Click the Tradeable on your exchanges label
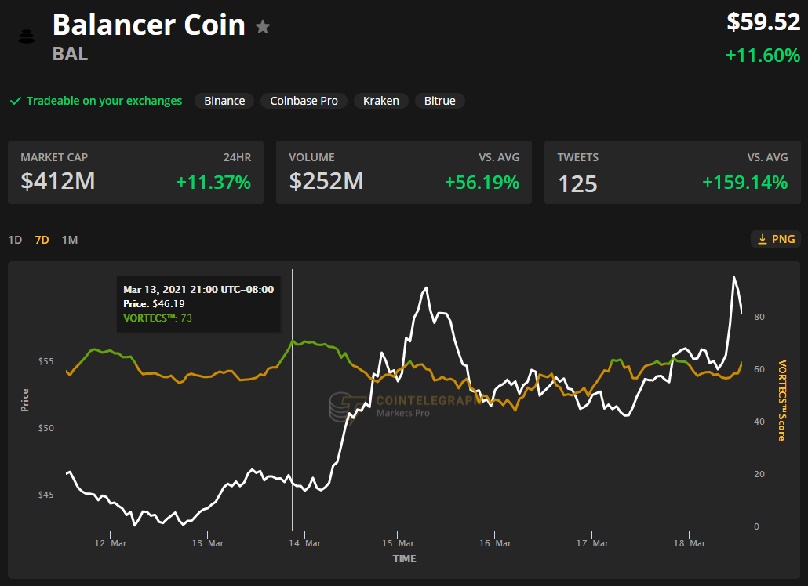The image size is (808, 586). (x=104, y=101)
